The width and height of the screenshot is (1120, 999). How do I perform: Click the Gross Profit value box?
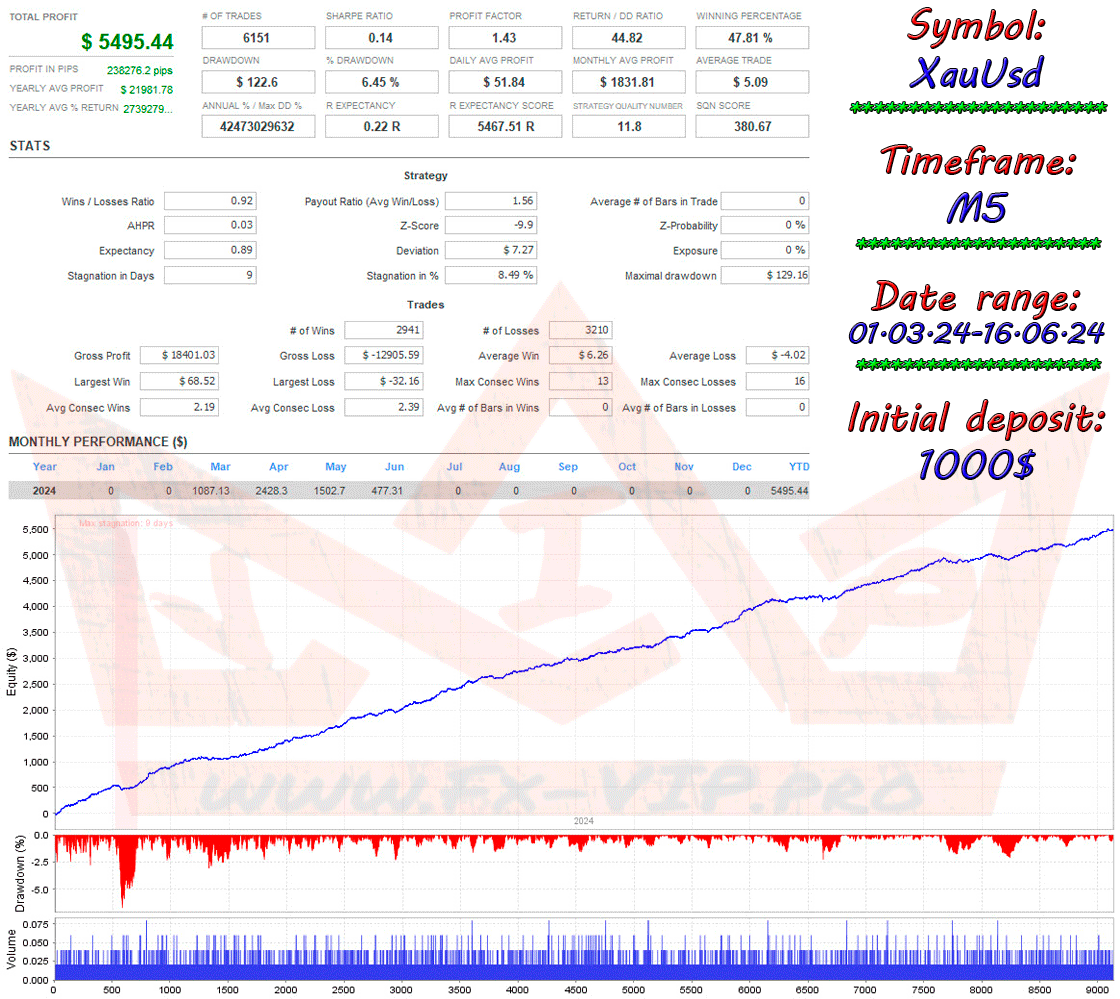(178, 356)
